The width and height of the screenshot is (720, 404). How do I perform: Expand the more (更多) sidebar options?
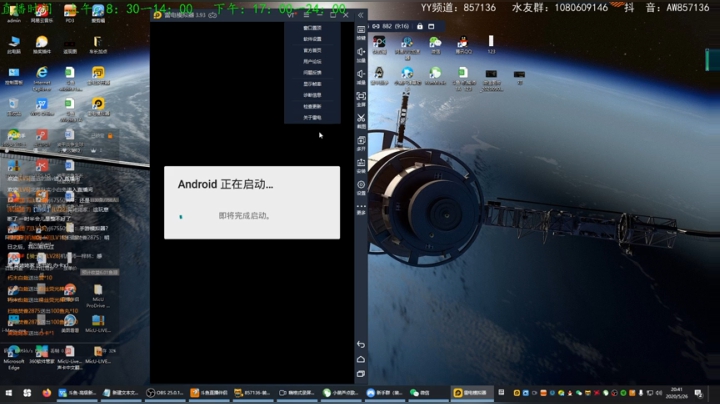click(361, 209)
